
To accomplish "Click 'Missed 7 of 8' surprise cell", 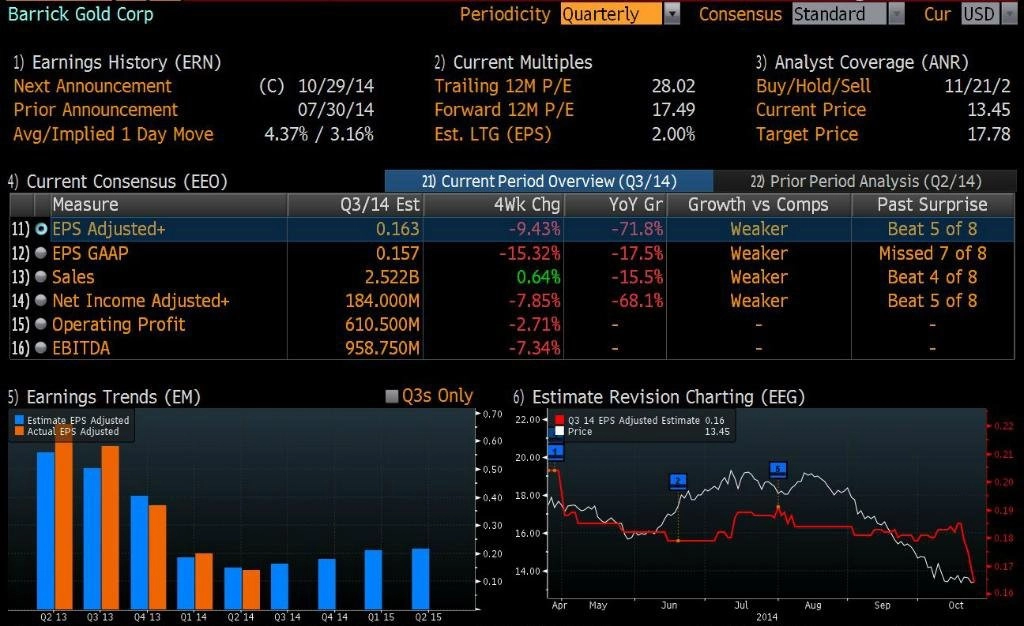I will click(932, 253).
